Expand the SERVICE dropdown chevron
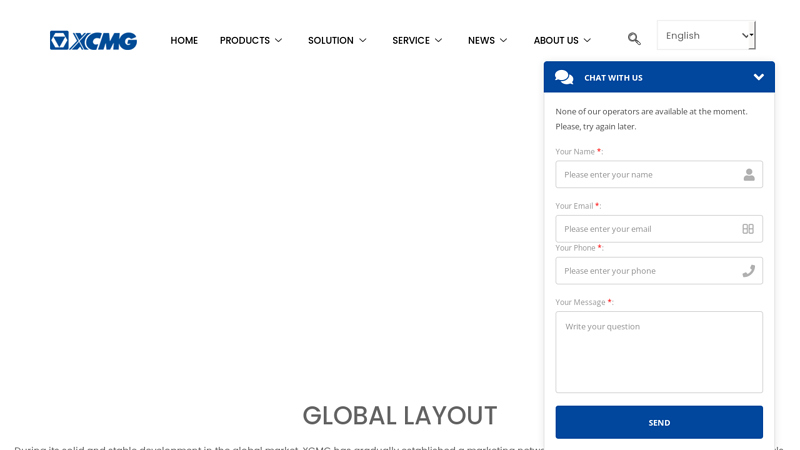 coord(438,40)
